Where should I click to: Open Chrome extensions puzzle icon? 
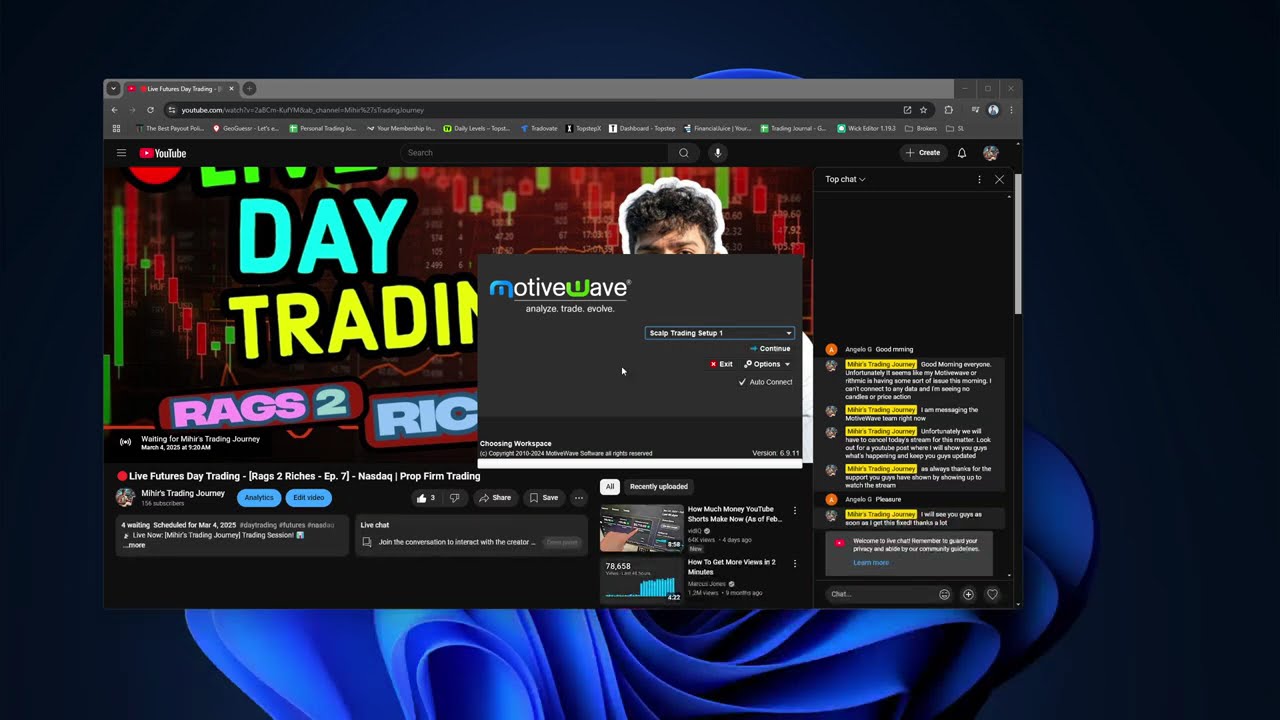click(x=948, y=110)
